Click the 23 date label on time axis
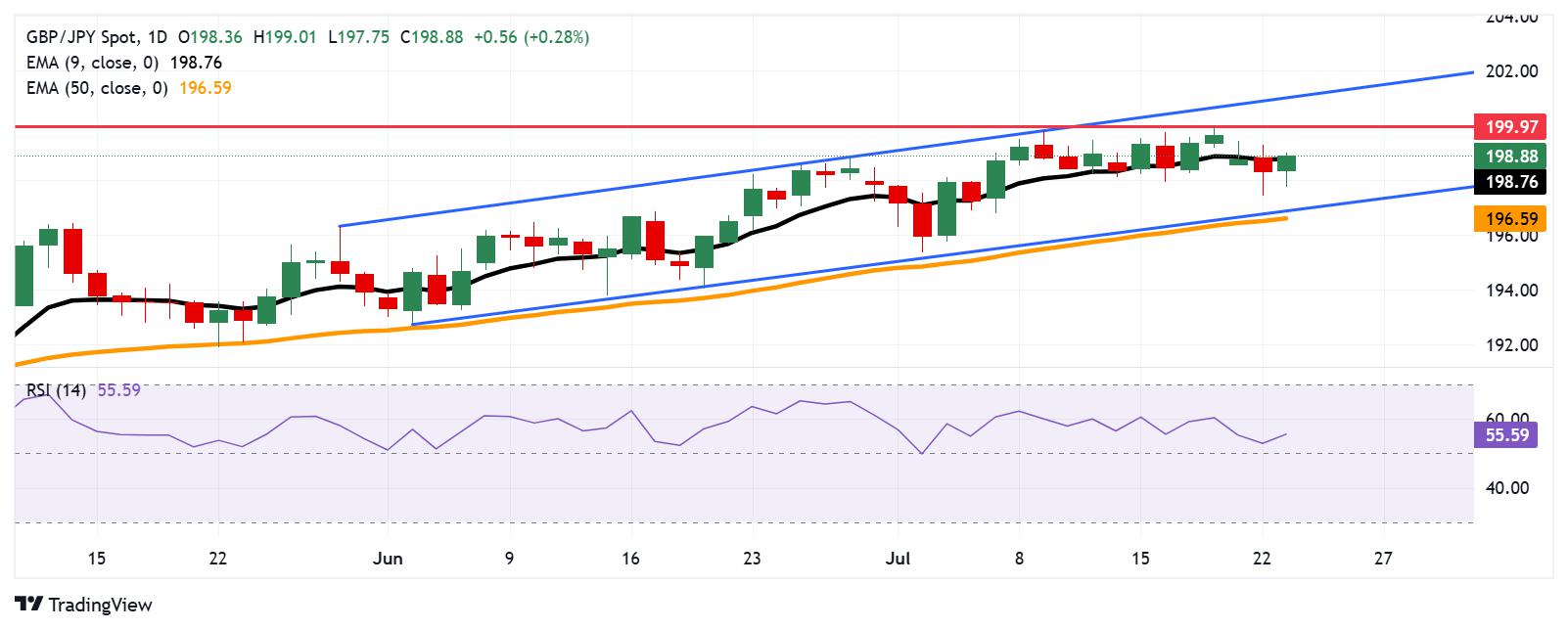This screenshot has height=630, width=1568. (752, 559)
